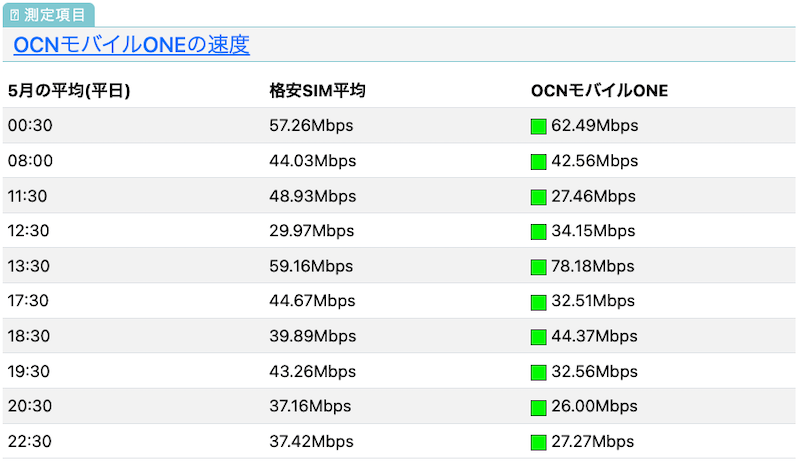Click green swatch beside 34.15Mbps
800x463 pixels.
tap(538, 232)
